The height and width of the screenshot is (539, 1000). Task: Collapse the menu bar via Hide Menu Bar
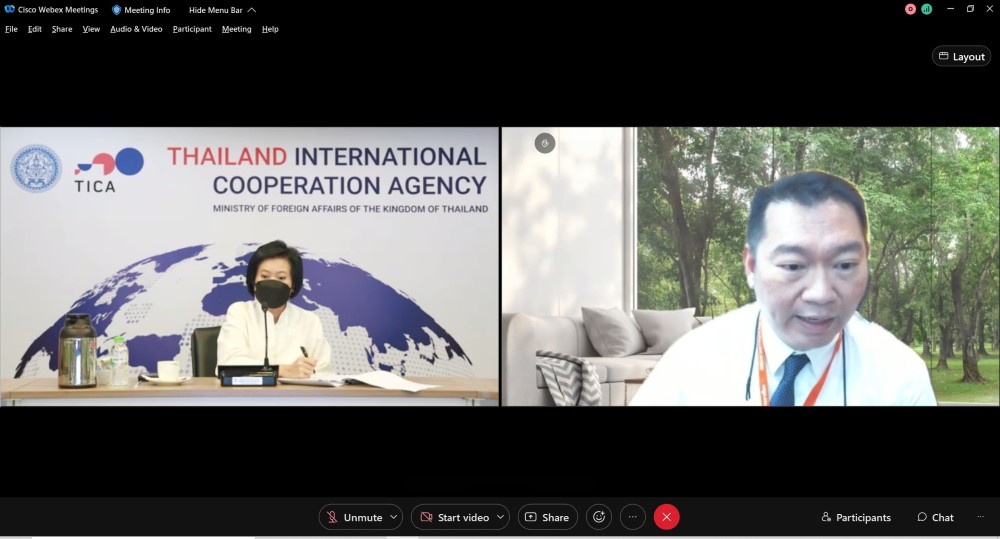222,10
